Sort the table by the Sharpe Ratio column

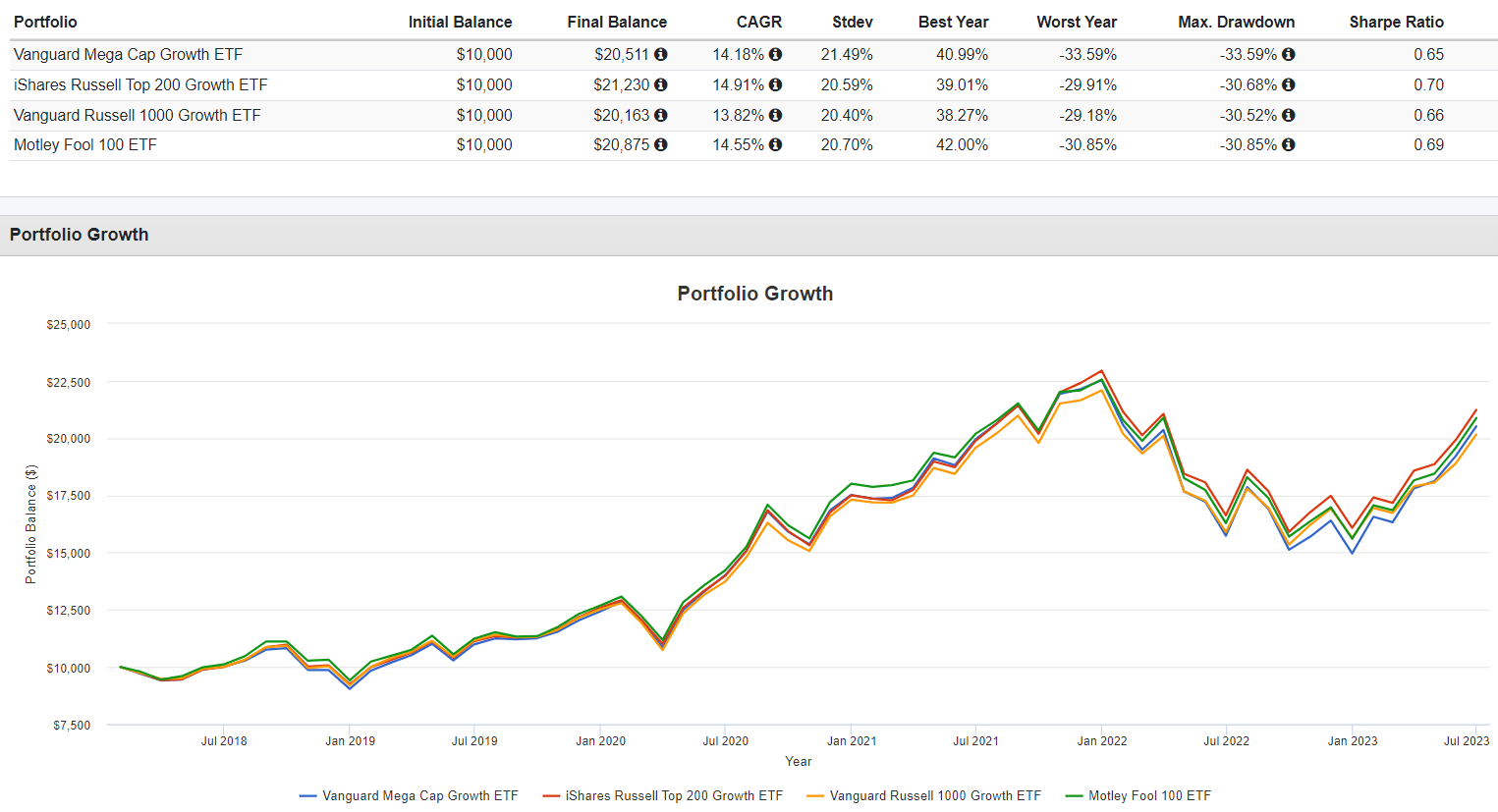1396,22
